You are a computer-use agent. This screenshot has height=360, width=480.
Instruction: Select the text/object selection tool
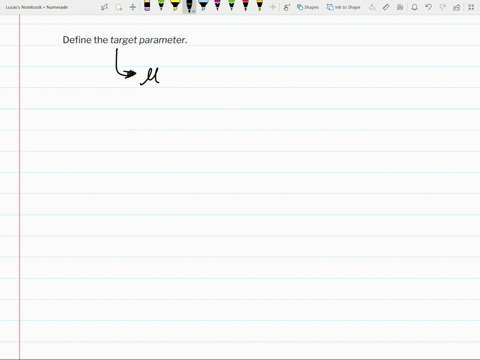tap(104, 7)
